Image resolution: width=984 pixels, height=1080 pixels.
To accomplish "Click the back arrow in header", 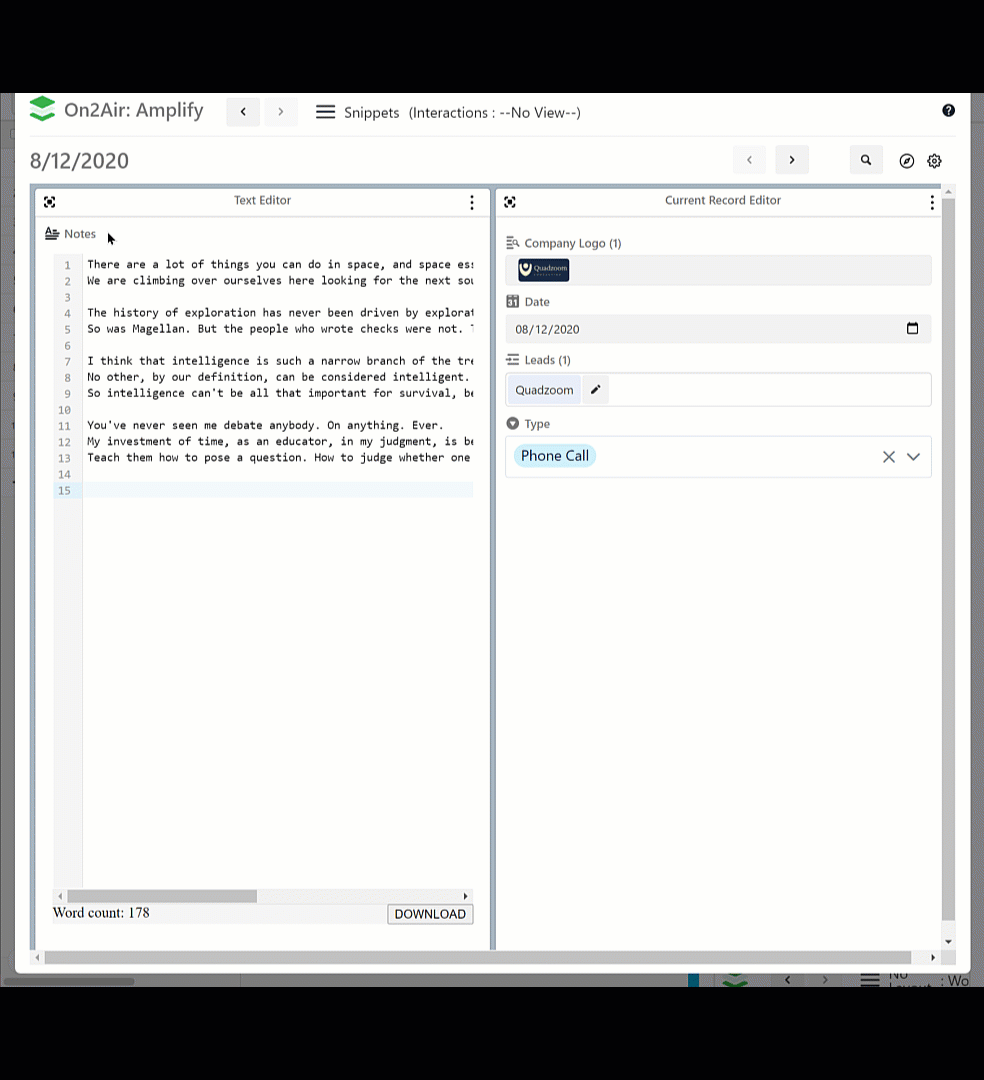I will [243, 112].
